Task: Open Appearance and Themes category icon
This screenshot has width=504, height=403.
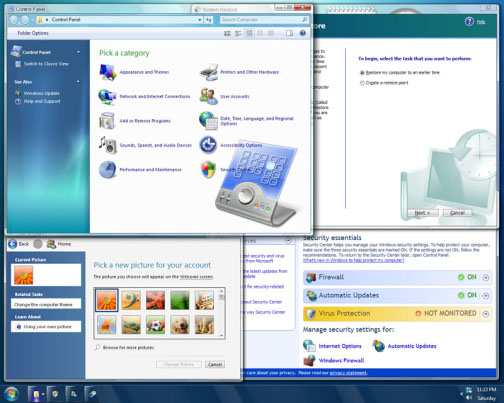Action: coord(108,72)
